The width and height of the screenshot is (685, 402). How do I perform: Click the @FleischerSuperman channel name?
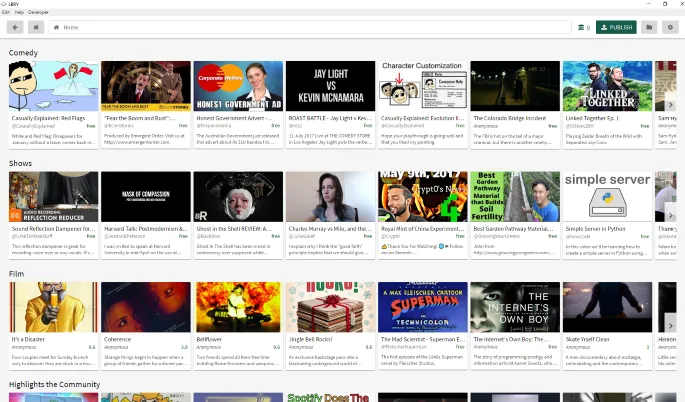(x=404, y=347)
